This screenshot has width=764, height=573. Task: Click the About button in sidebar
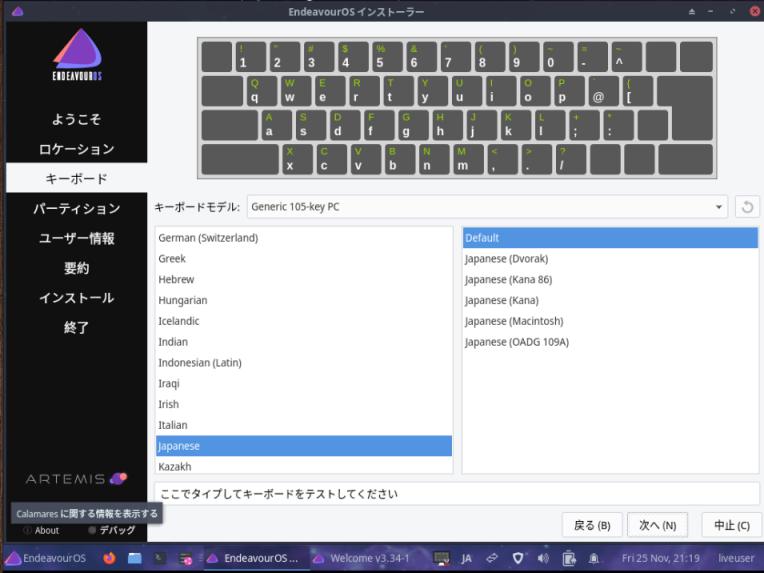[x=41, y=530]
